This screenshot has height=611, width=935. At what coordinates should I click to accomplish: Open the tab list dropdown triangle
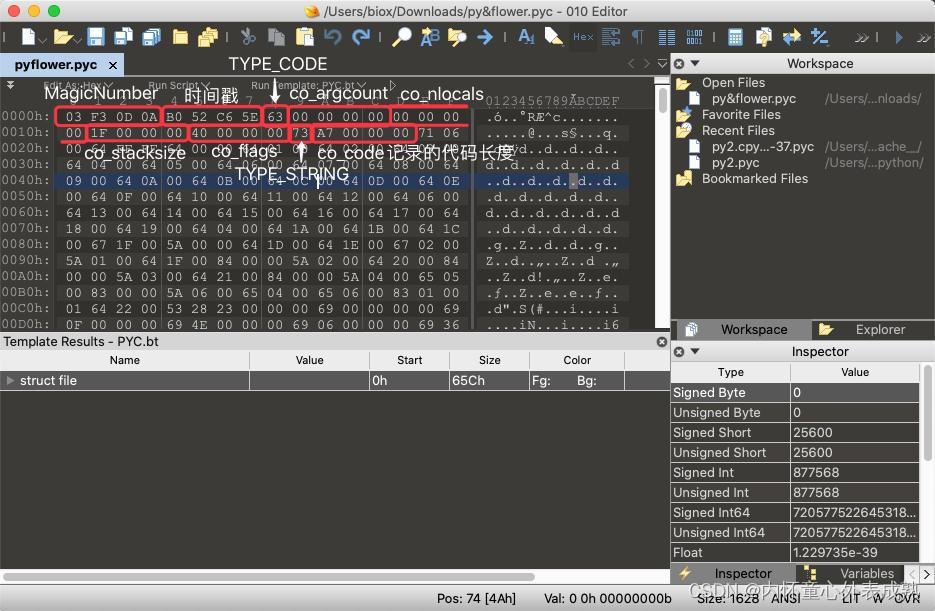(662, 63)
